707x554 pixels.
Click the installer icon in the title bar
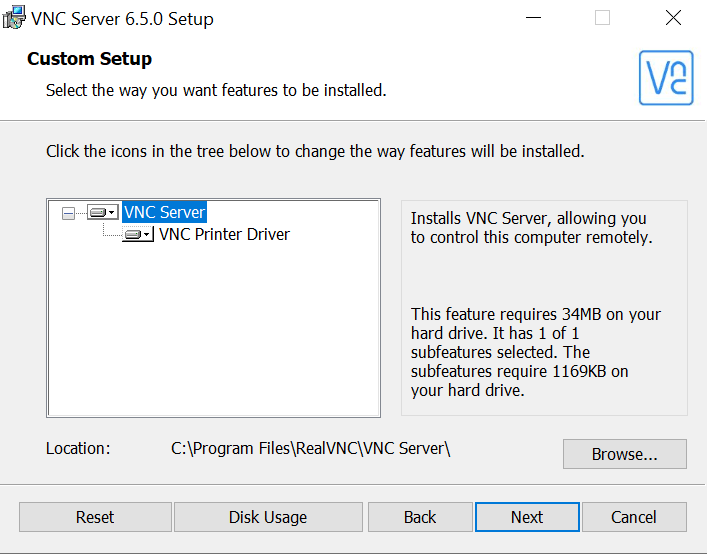[14, 18]
